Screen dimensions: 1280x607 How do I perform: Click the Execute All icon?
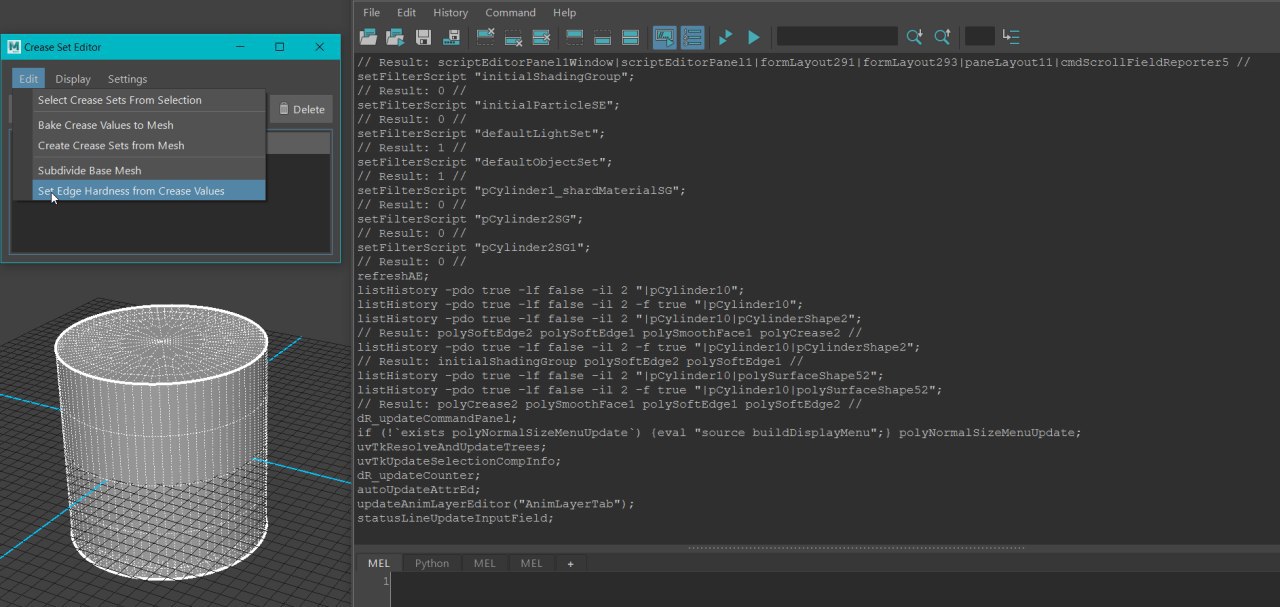(725, 37)
